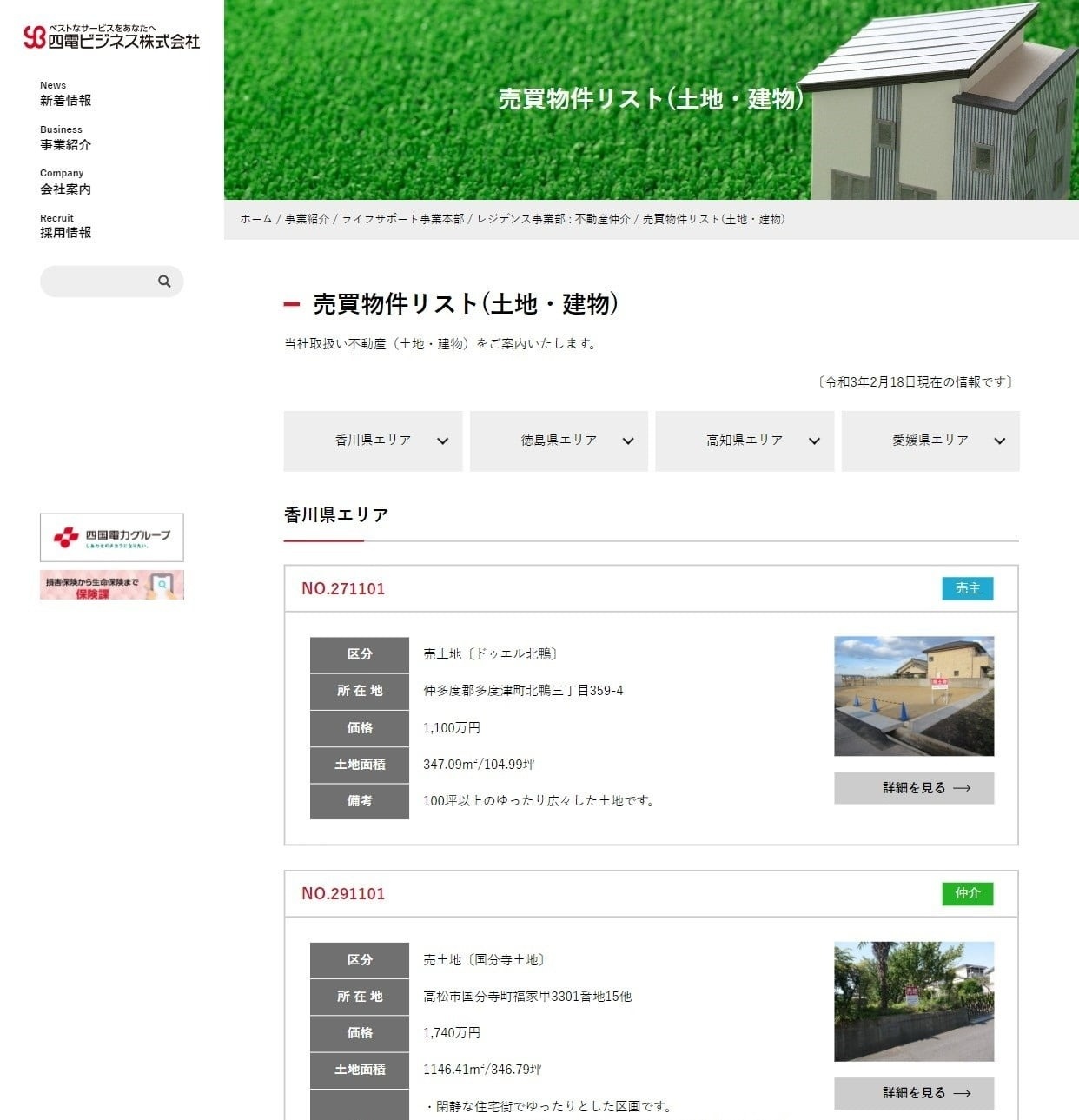1079x1120 pixels.
Task: Expand the 香川県エリア dropdown
Action: pos(373,441)
